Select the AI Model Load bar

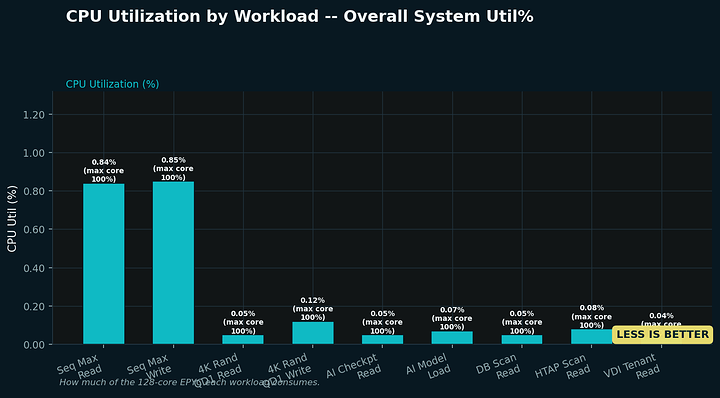point(452,337)
